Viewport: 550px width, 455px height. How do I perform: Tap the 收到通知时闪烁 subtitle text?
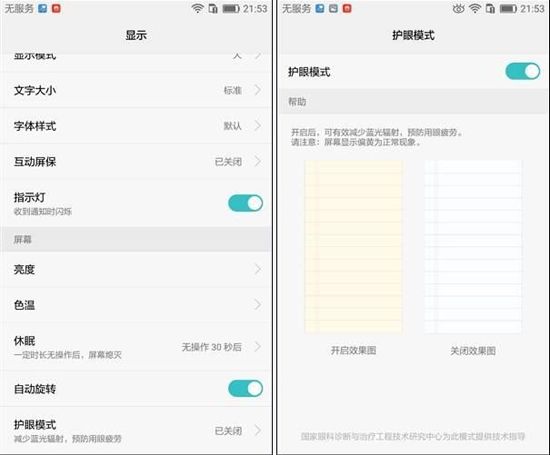tap(43, 211)
